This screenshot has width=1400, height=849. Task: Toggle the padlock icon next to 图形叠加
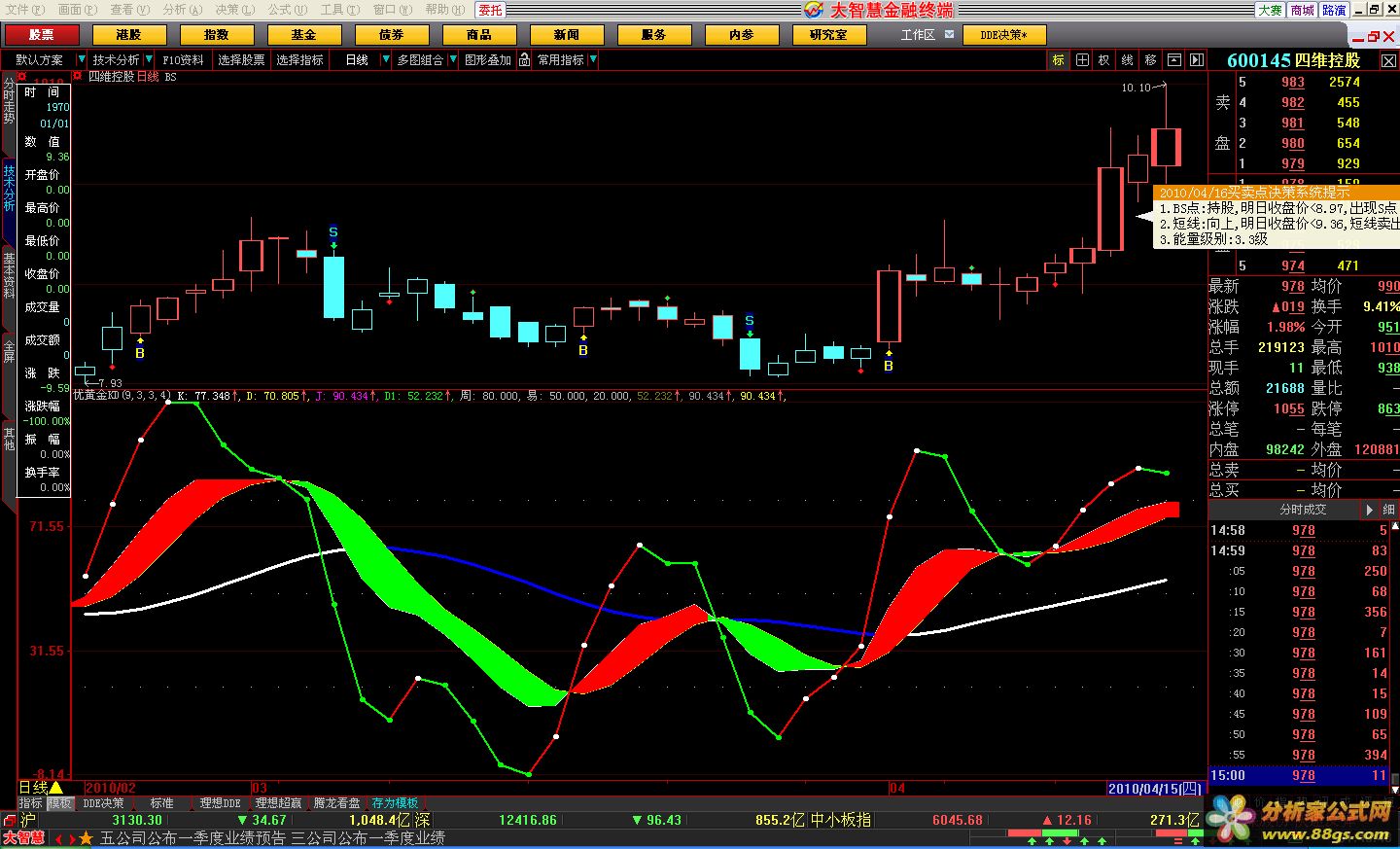point(524,59)
